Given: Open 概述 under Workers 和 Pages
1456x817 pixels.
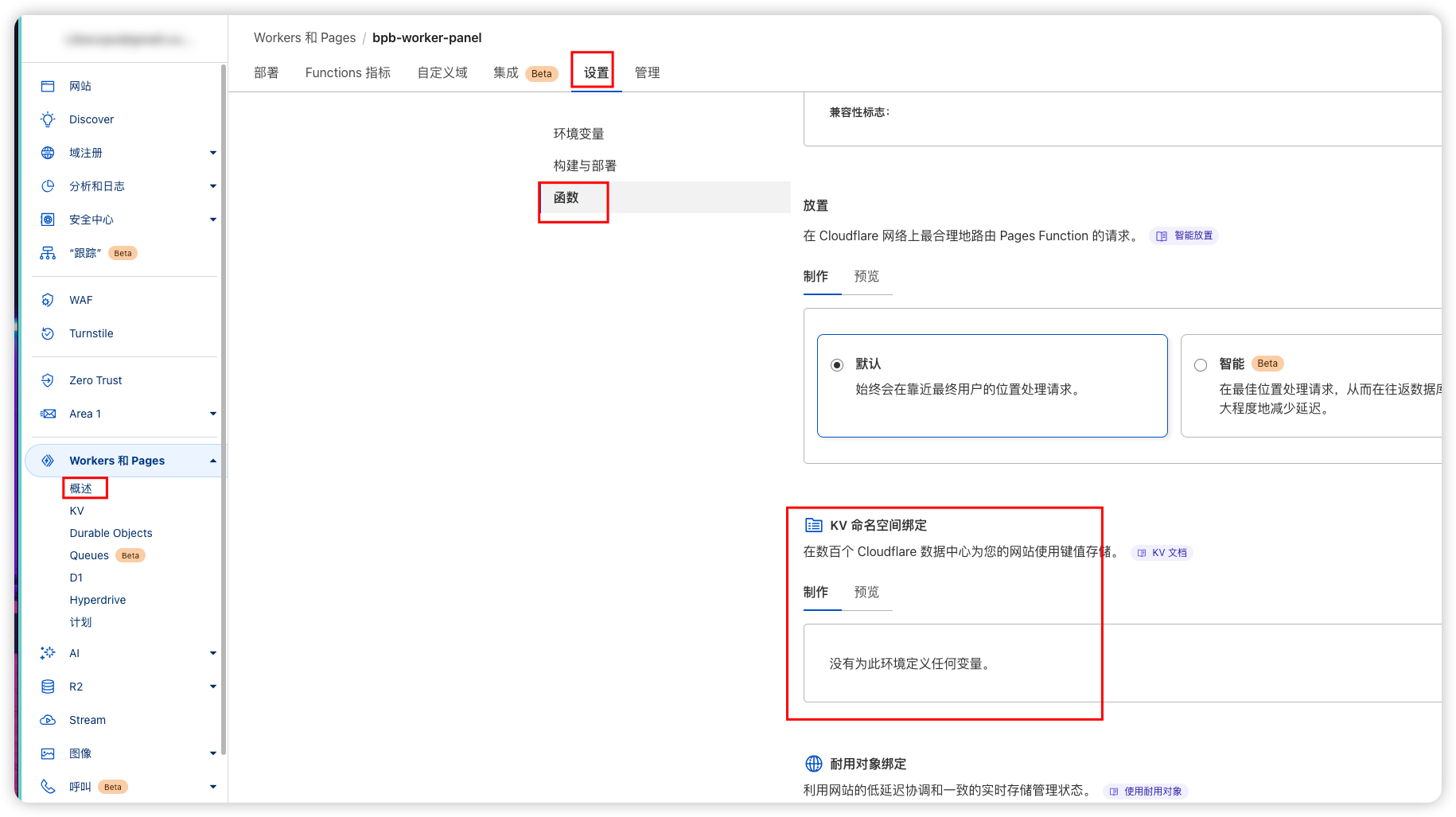Looking at the screenshot, I should coord(81,488).
